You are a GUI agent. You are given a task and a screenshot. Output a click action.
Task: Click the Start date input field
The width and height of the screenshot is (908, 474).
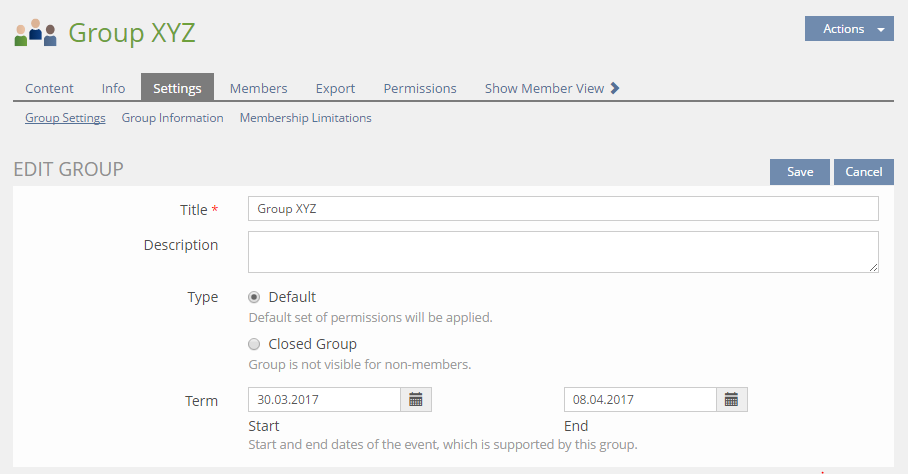[324, 400]
